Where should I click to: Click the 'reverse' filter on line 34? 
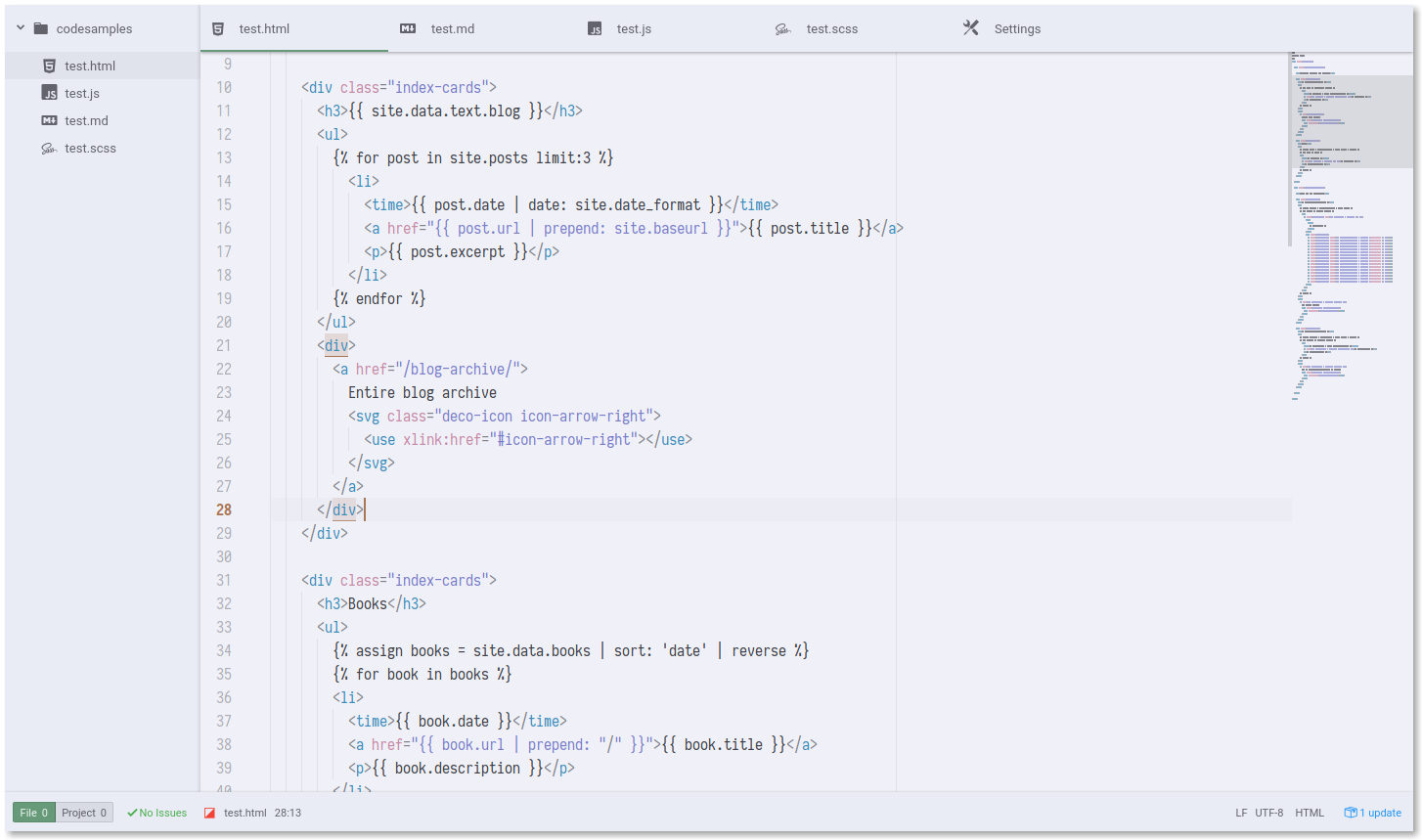click(759, 650)
